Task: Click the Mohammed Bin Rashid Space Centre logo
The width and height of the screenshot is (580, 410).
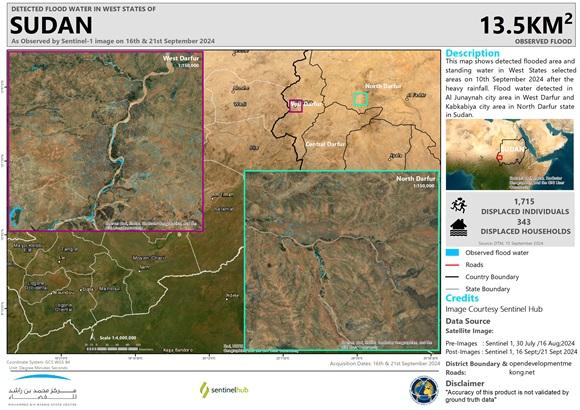Action: pos(43,390)
